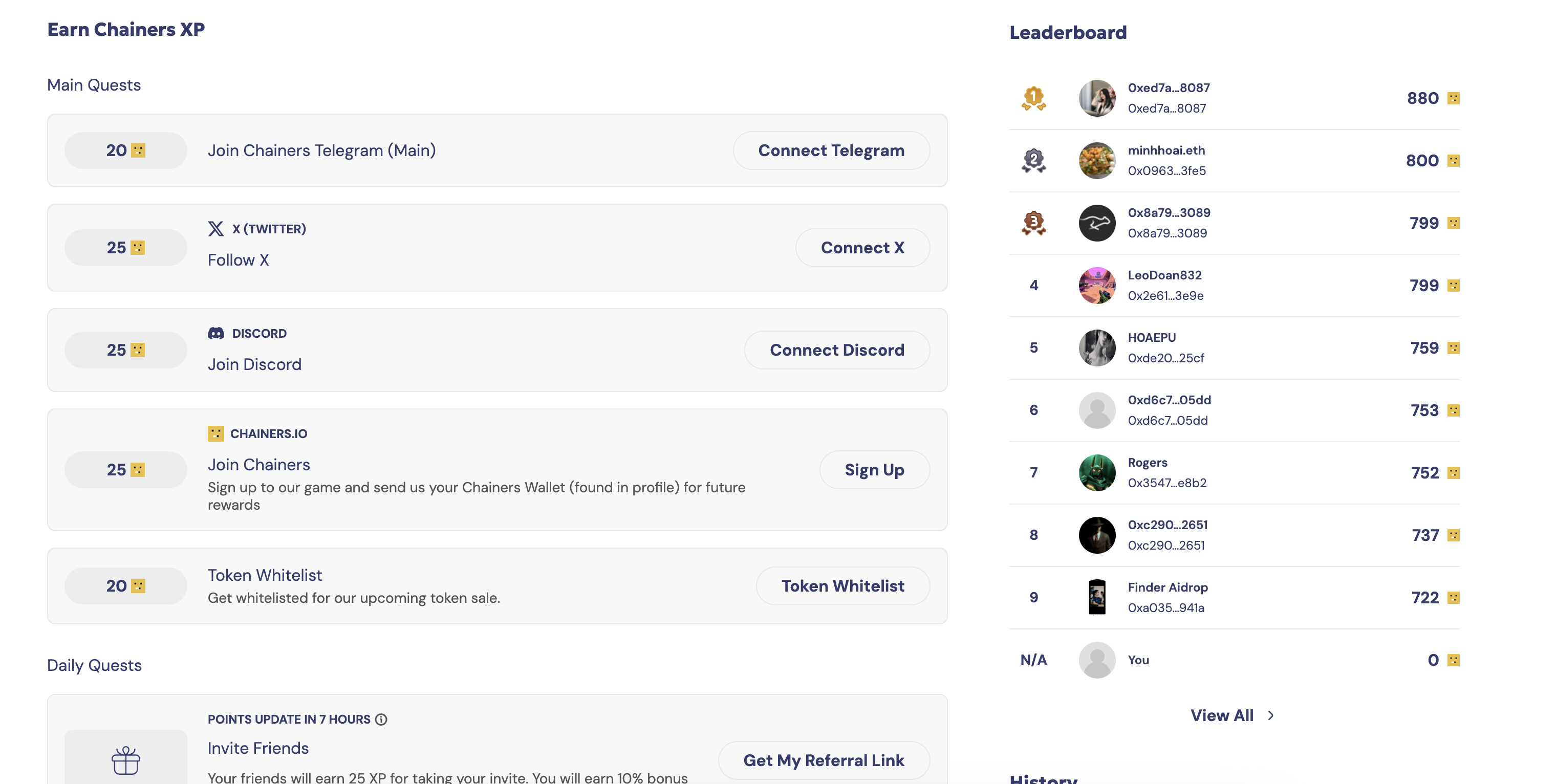Click the bronze third-place medal icon
This screenshot has height=784, width=1556.
(x=1033, y=223)
